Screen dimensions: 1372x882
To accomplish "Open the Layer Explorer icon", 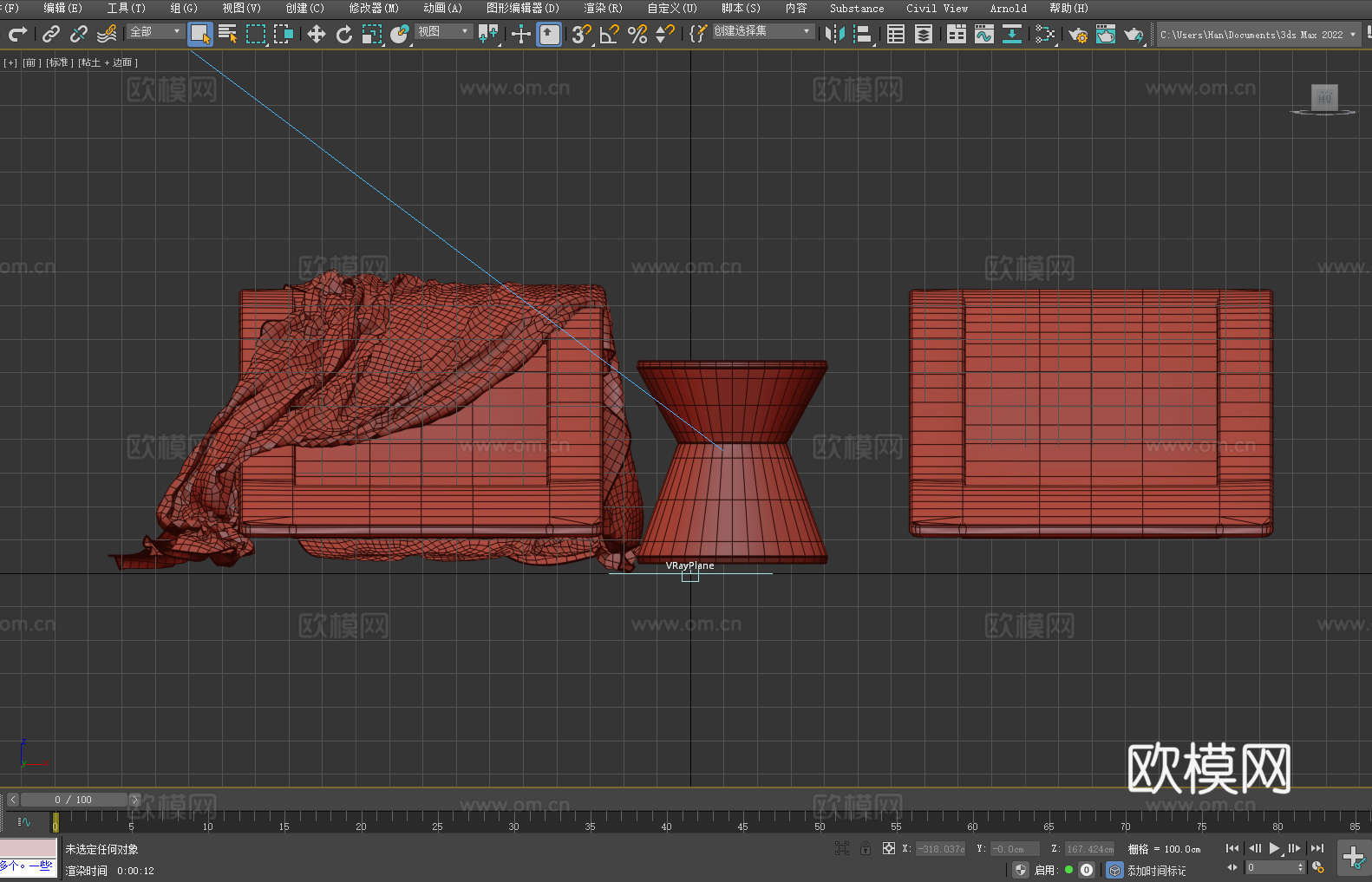I will [x=924, y=34].
